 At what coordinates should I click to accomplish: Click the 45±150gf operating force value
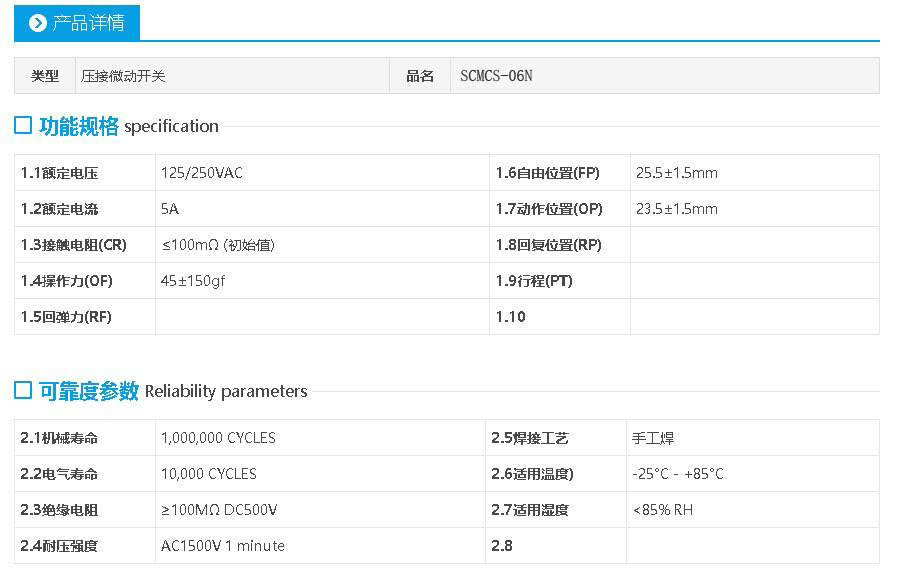tap(193, 281)
